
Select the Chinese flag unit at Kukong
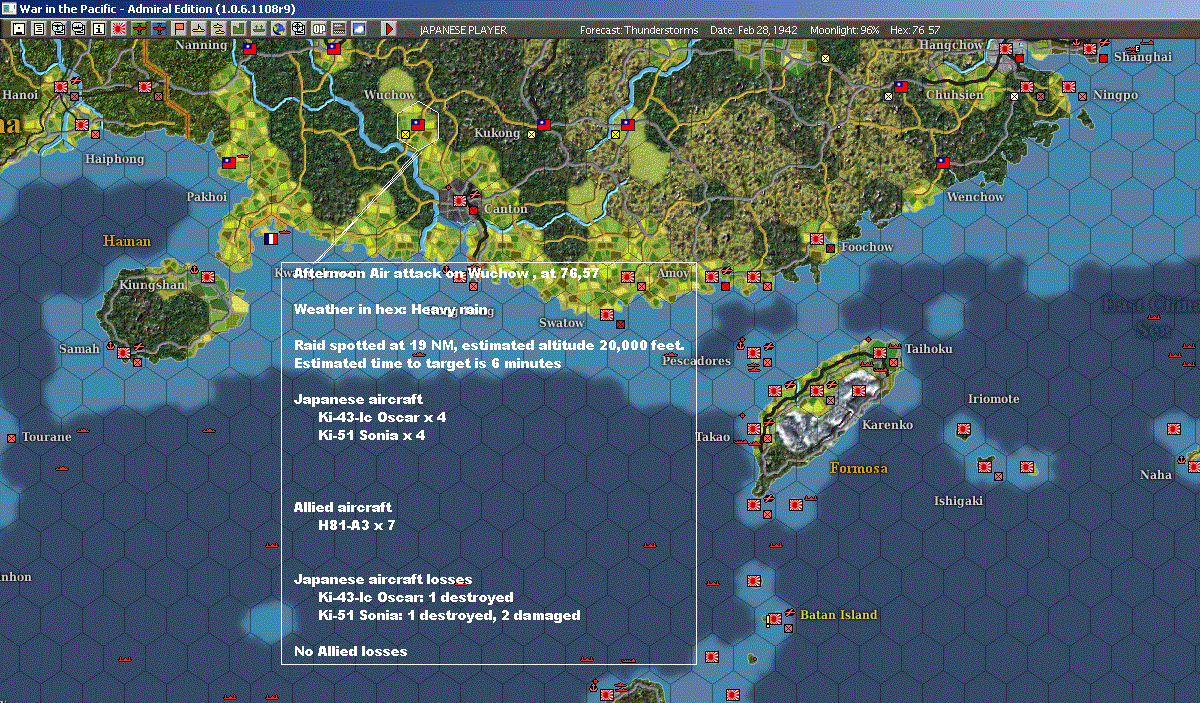(544, 125)
